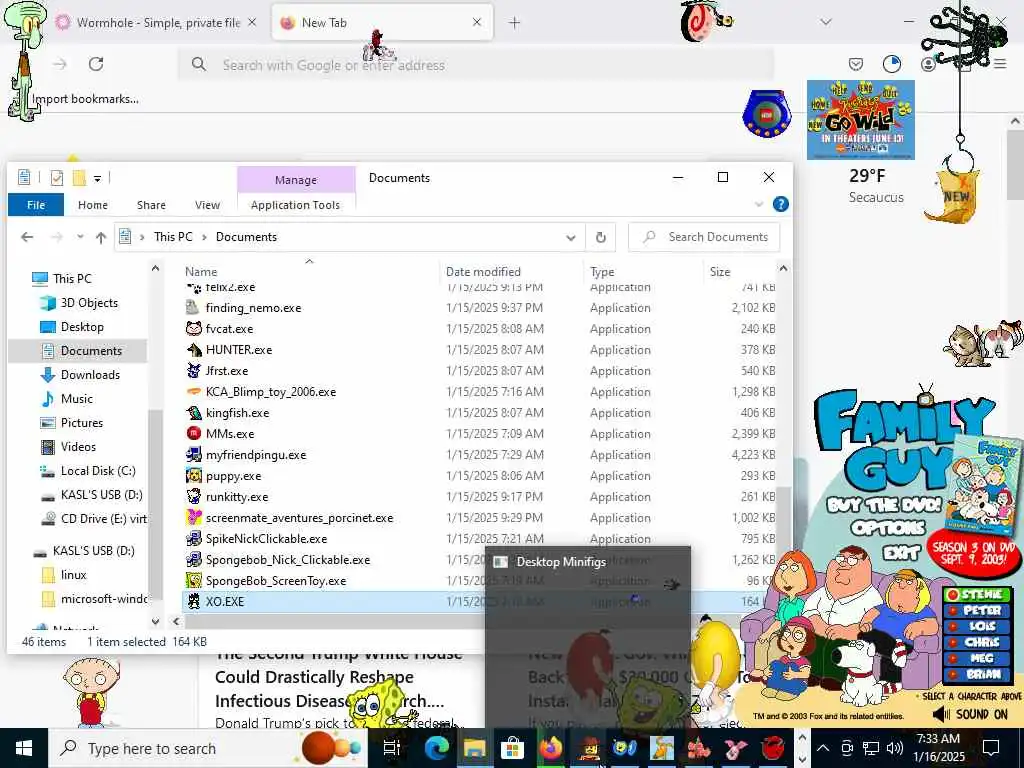
Task: Open Videos in navigation pane
Action: tap(78, 447)
